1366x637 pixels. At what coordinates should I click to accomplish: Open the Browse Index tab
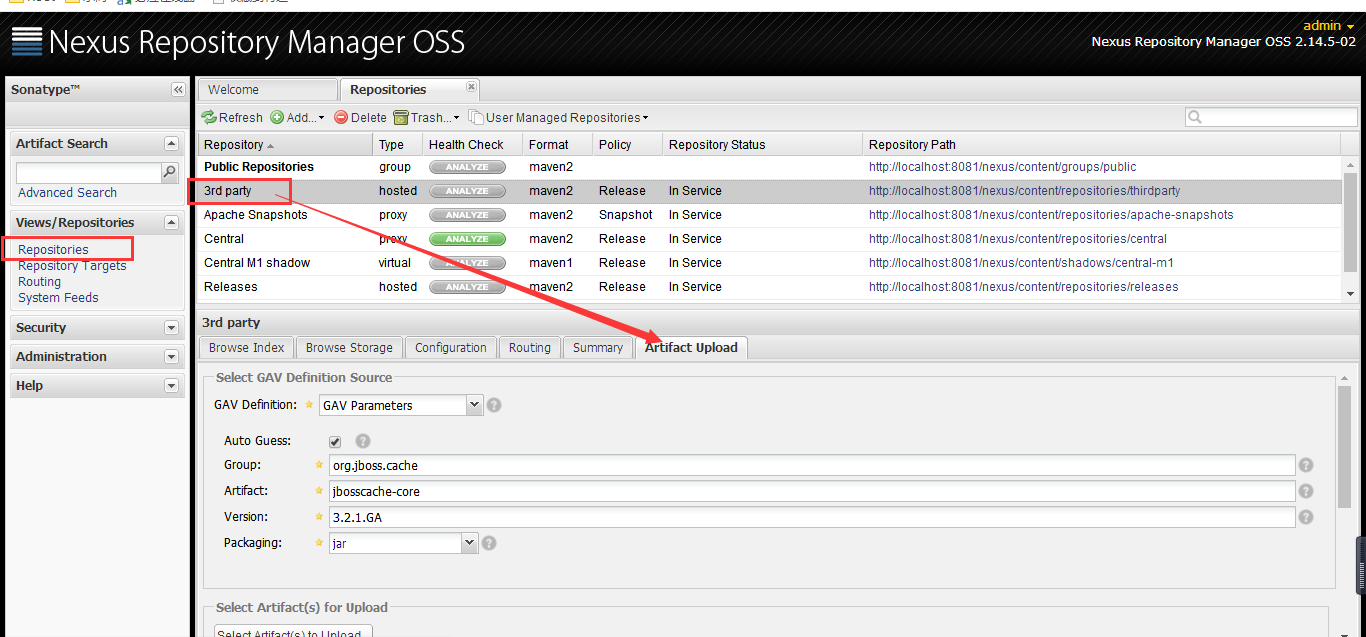247,348
